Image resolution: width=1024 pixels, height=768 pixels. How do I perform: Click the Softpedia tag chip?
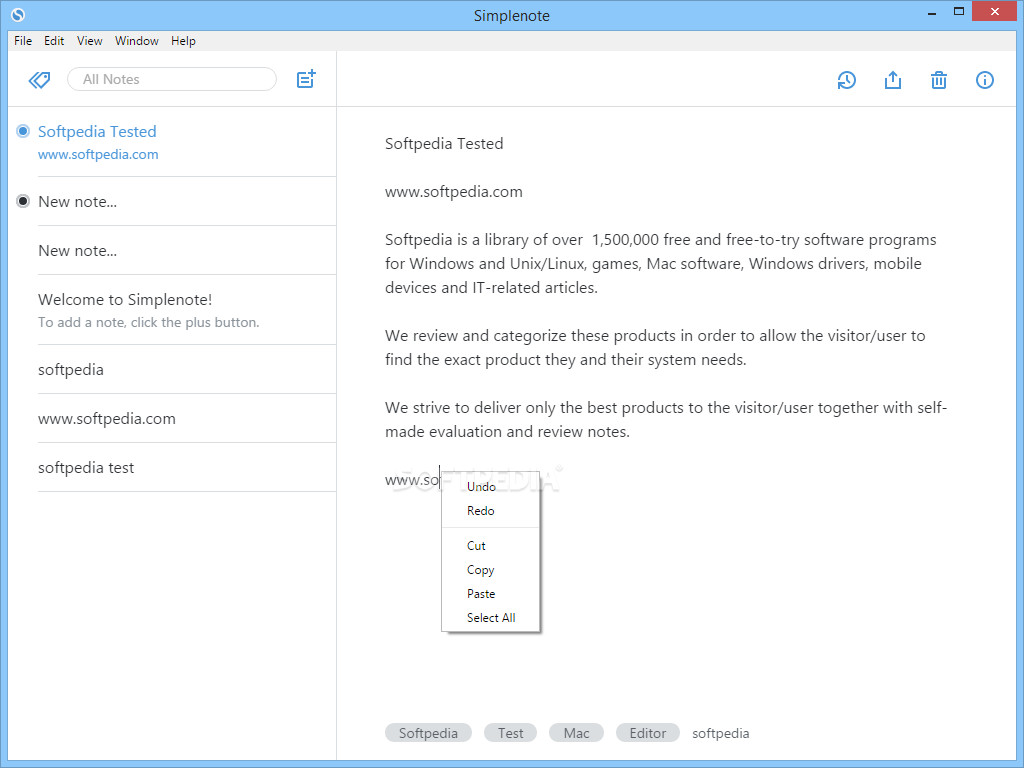pyautogui.click(x=428, y=733)
